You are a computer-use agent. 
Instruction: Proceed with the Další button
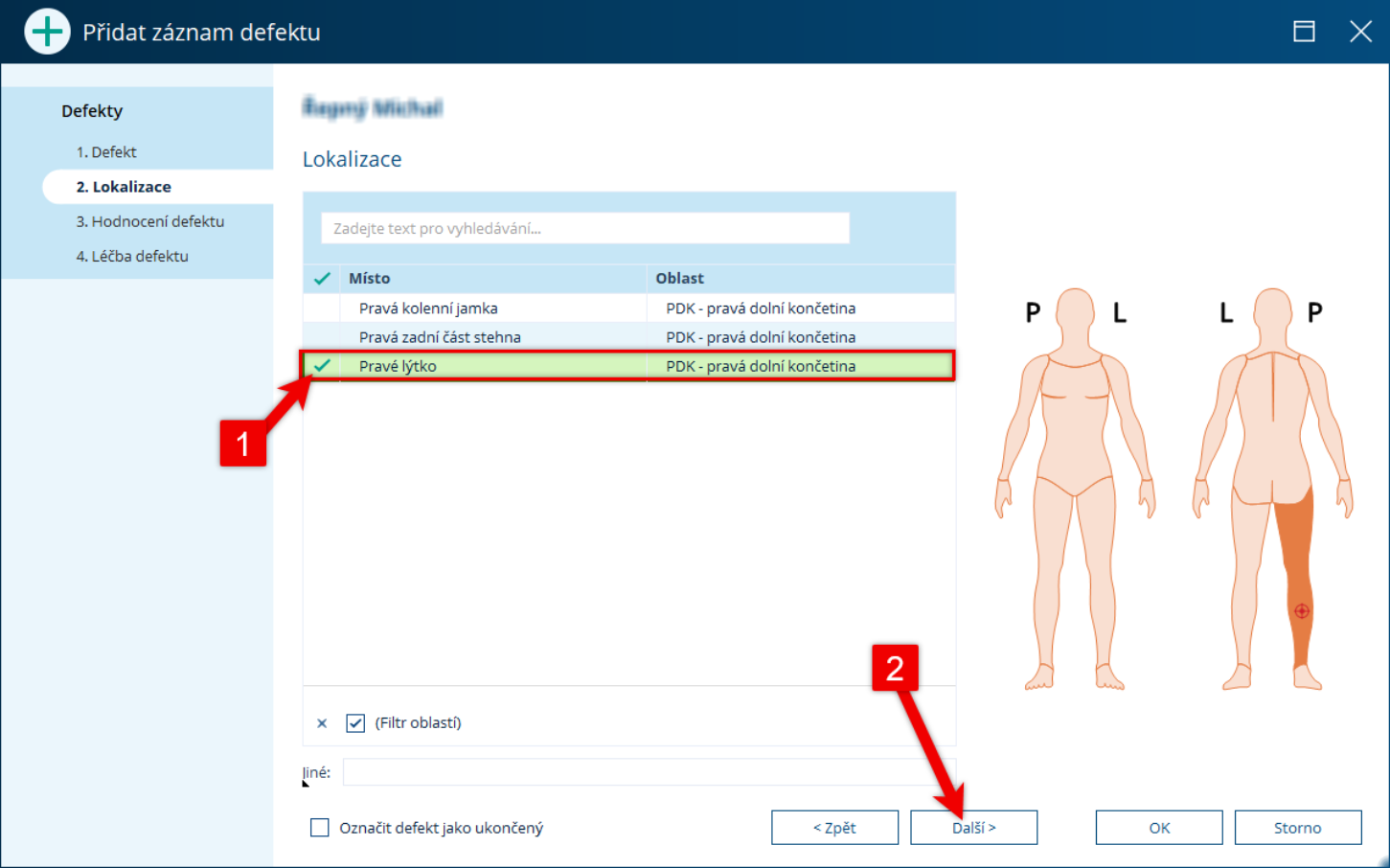pos(973,828)
